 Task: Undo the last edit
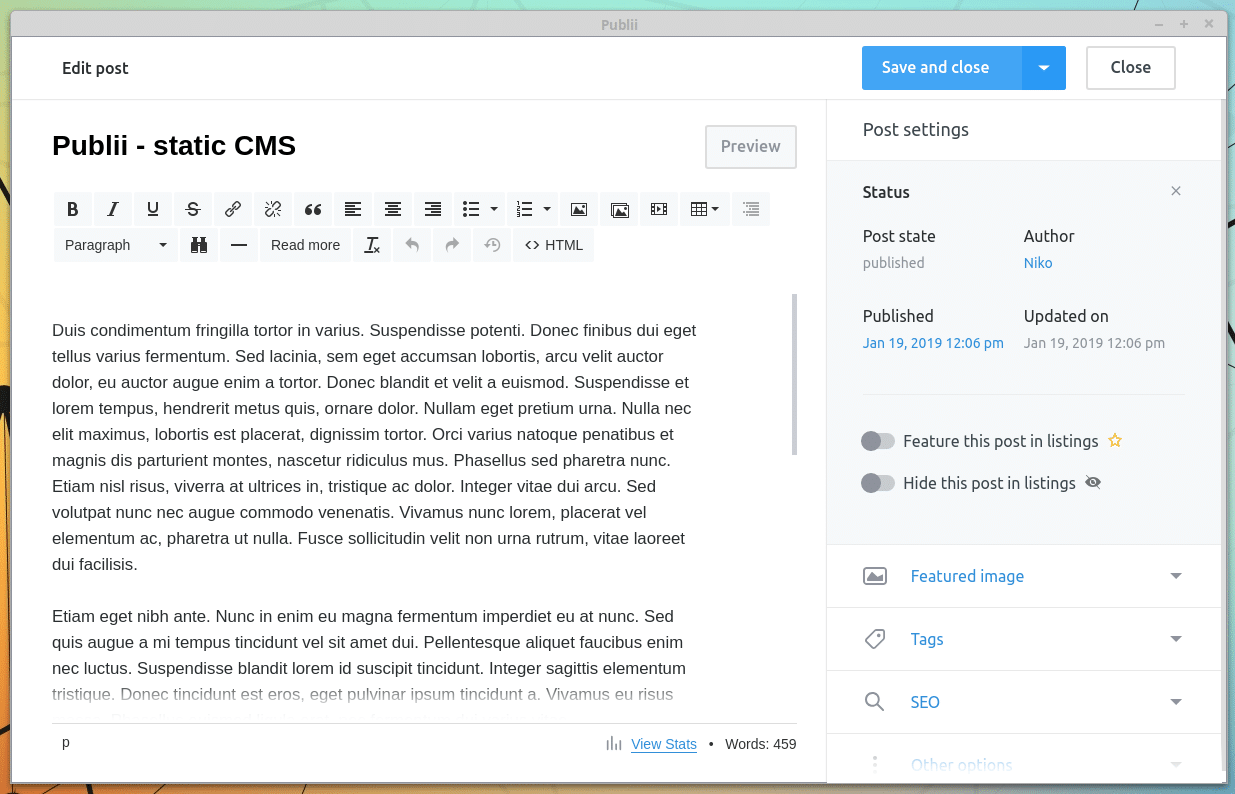pyautogui.click(x=412, y=245)
